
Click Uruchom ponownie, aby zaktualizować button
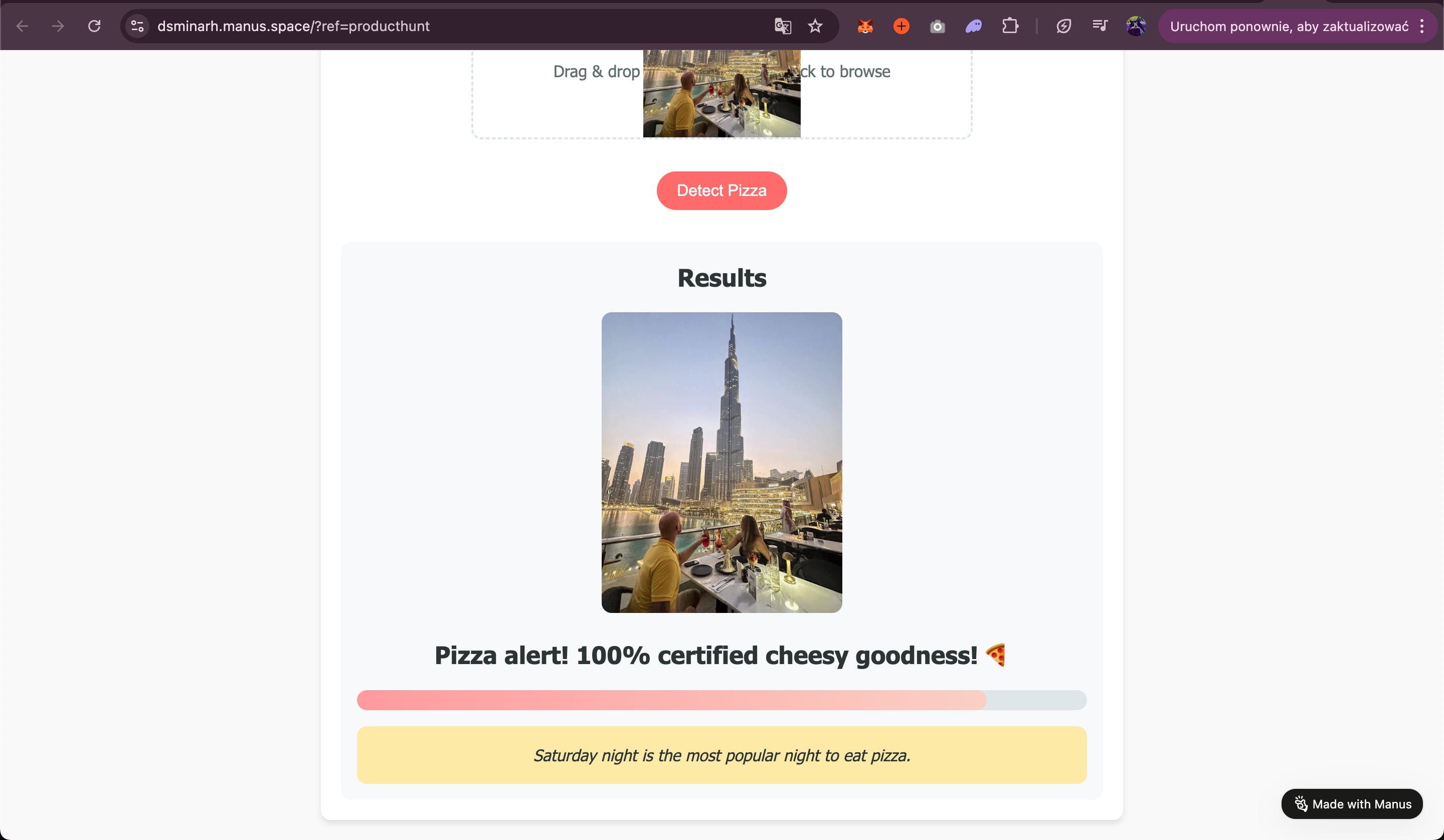click(x=1288, y=27)
